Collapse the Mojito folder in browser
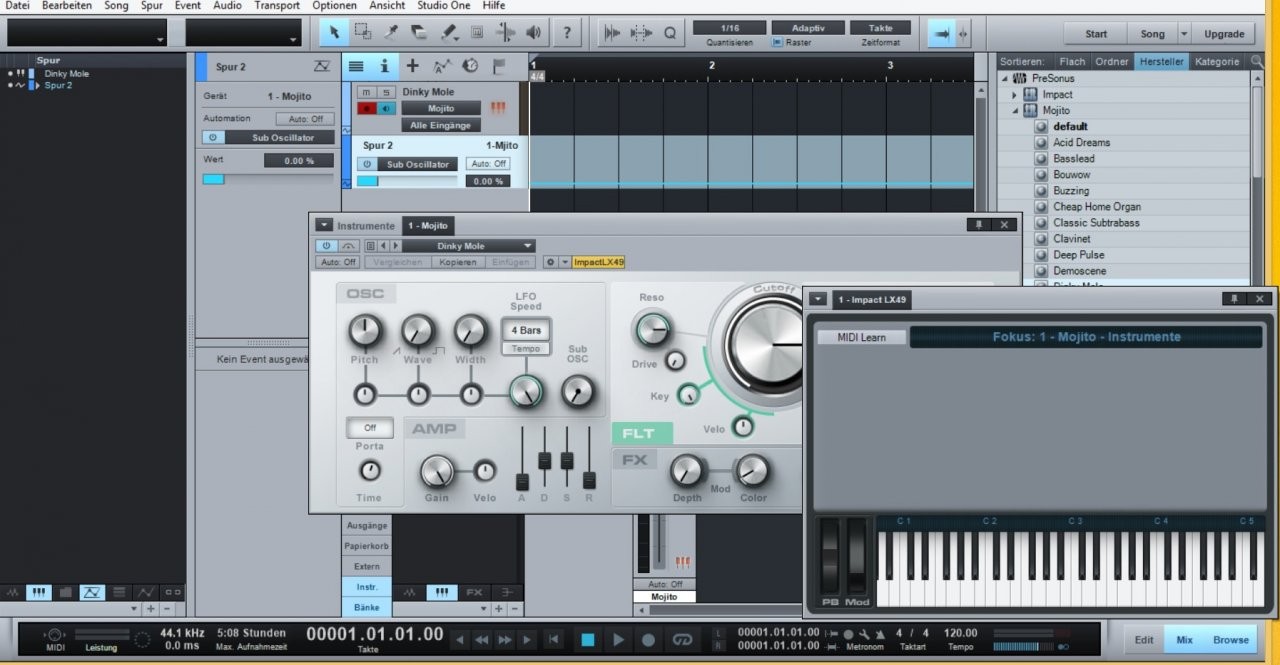Image resolution: width=1280 pixels, height=665 pixels. (x=1015, y=111)
